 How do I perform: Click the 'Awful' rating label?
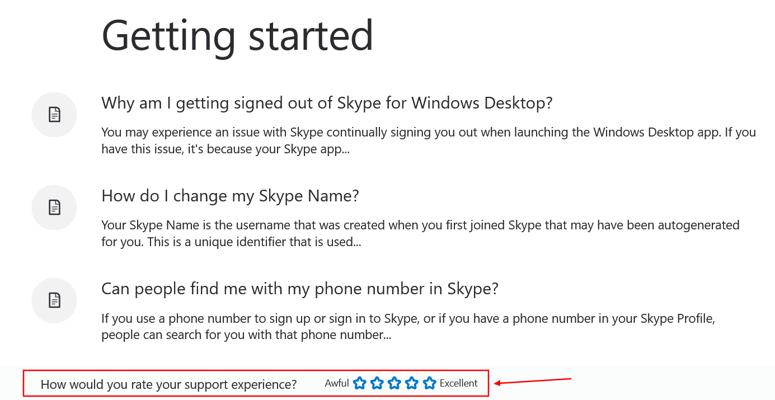point(337,383)
